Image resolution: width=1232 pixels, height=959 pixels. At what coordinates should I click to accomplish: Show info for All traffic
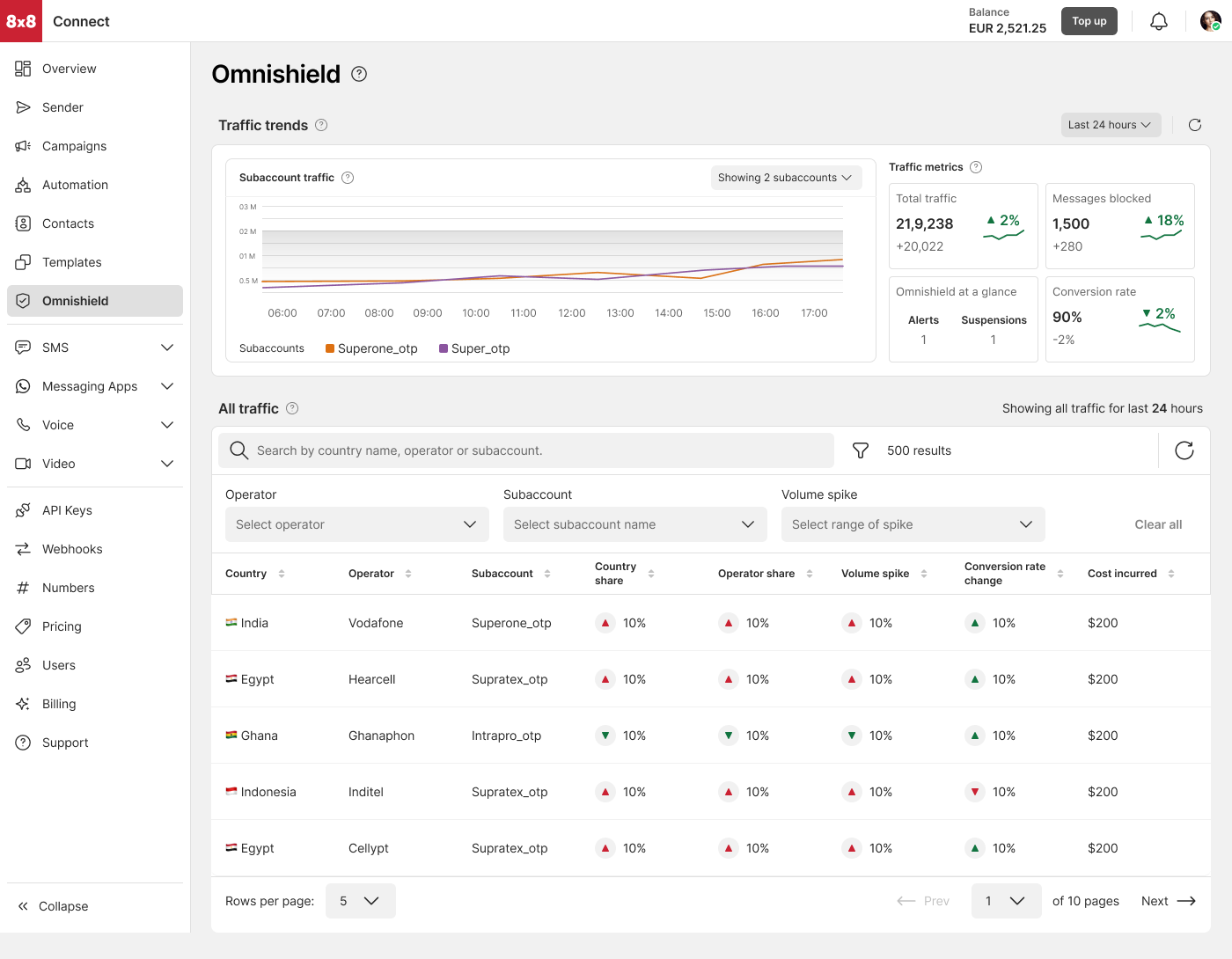[292, 408]
